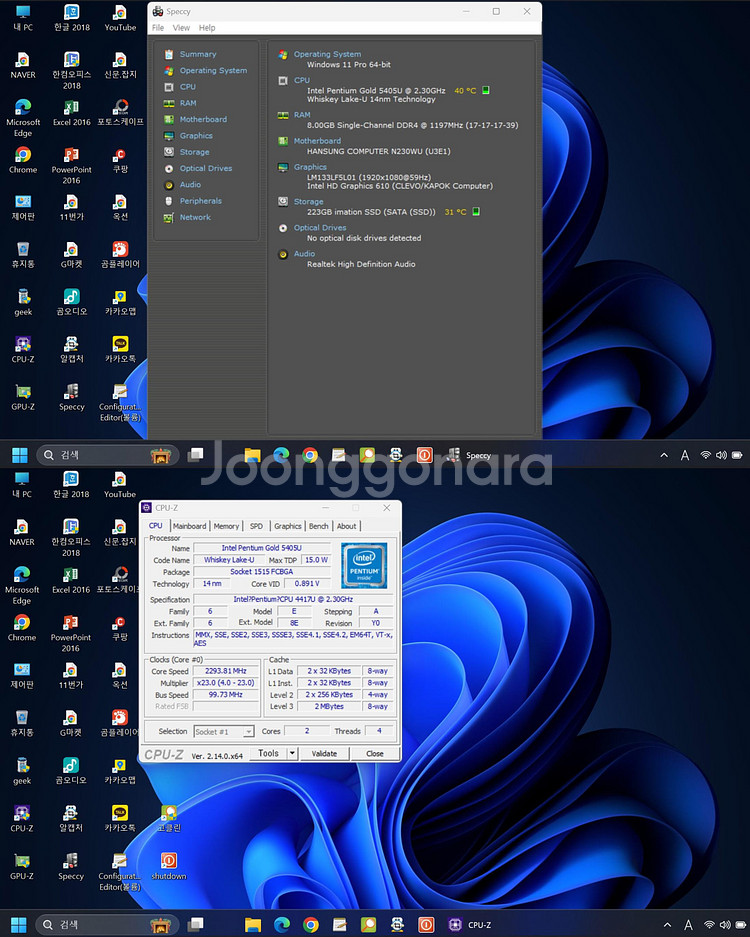This screenshot has width=750, height=937.
Task: Click the Tools button in CPU-Z
Action: pyautogui.click(x=268, y=754)
